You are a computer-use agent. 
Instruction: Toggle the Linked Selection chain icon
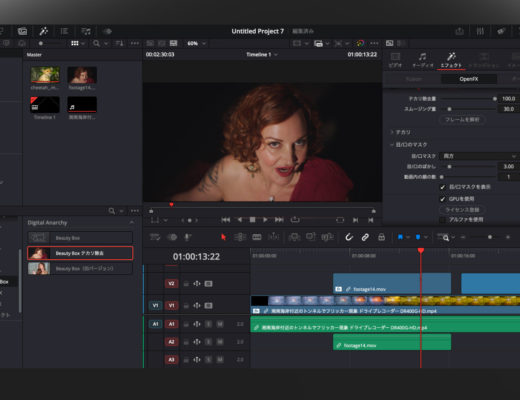click(x=365, y=237)
